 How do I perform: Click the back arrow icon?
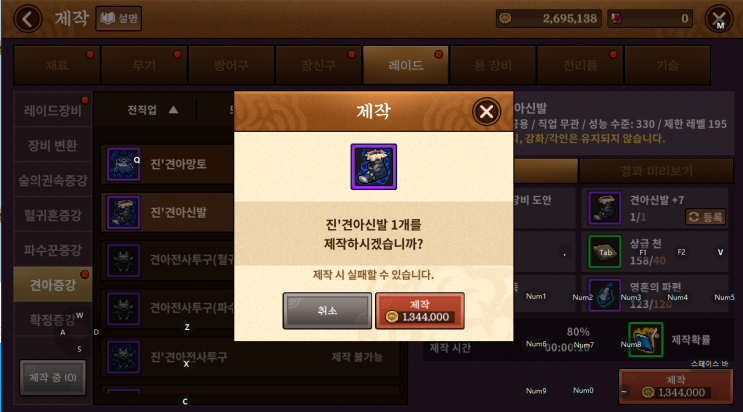[27, 19]
